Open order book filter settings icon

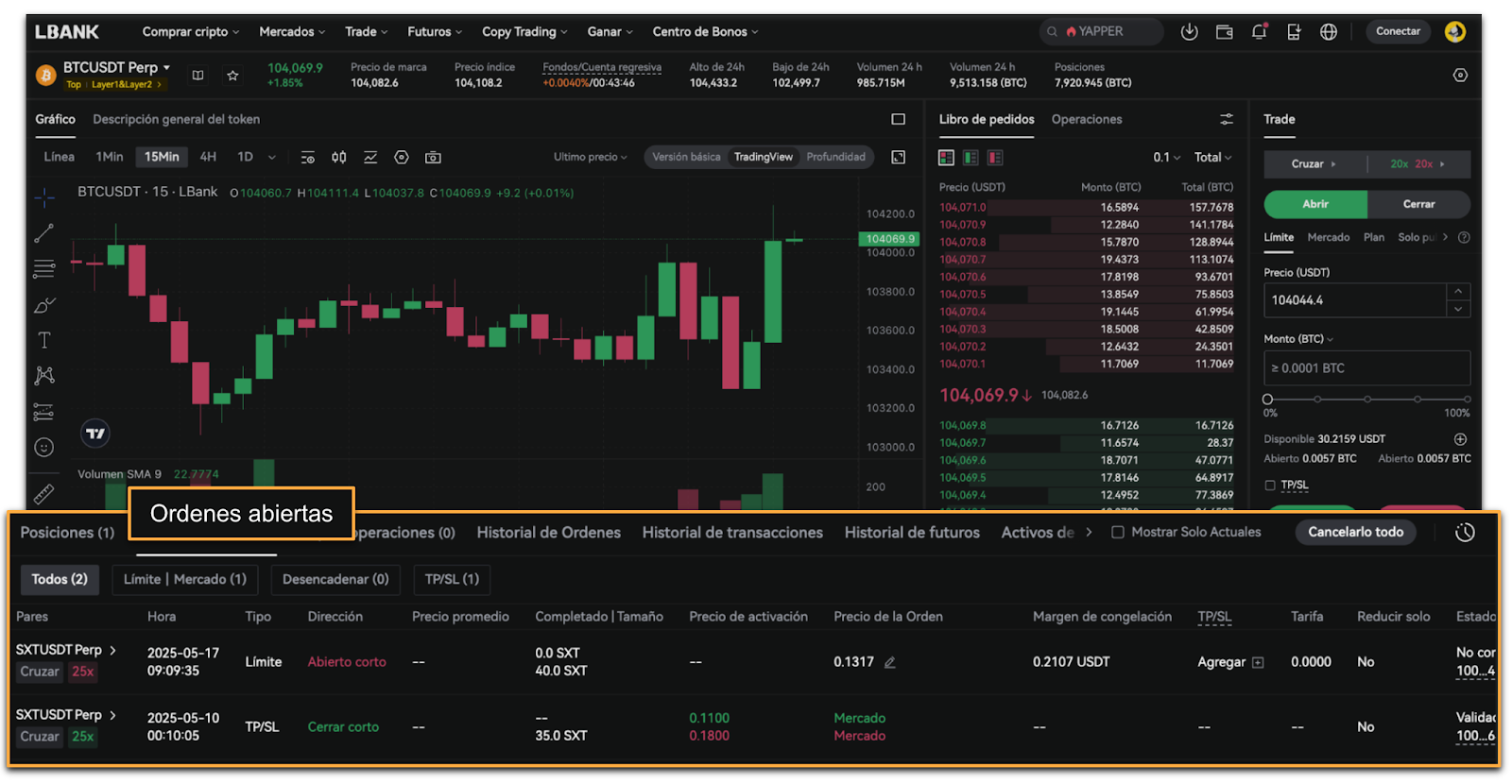1227,119
